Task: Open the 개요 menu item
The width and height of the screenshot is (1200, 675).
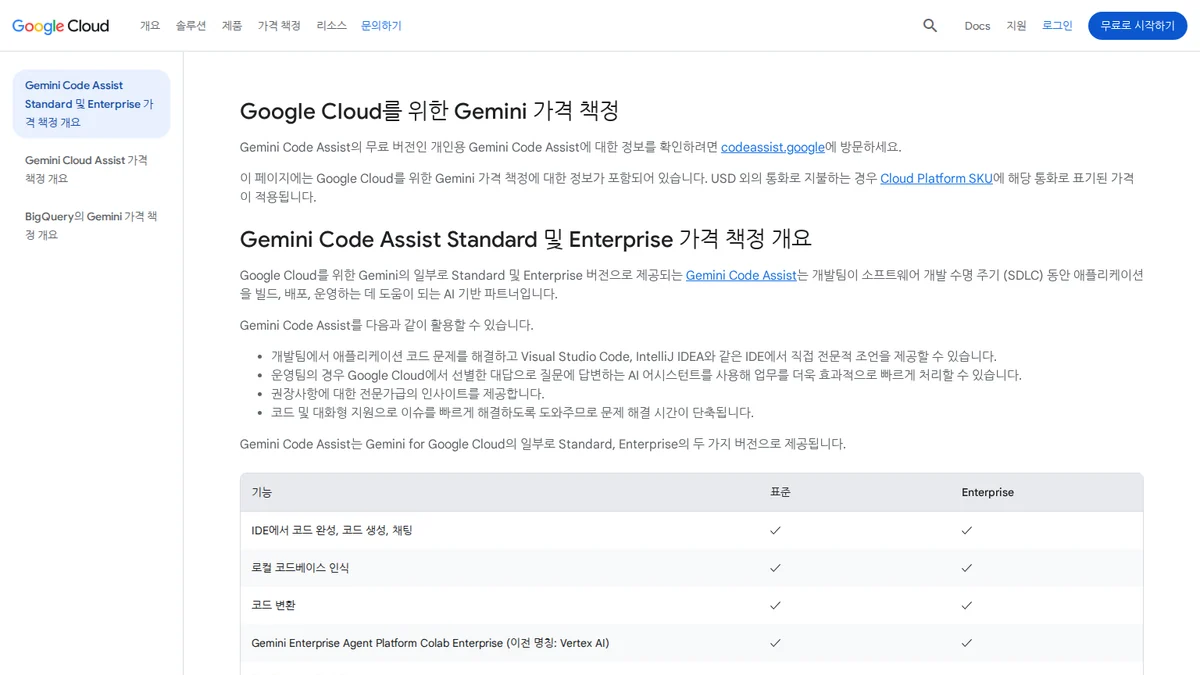Action: 150,26
